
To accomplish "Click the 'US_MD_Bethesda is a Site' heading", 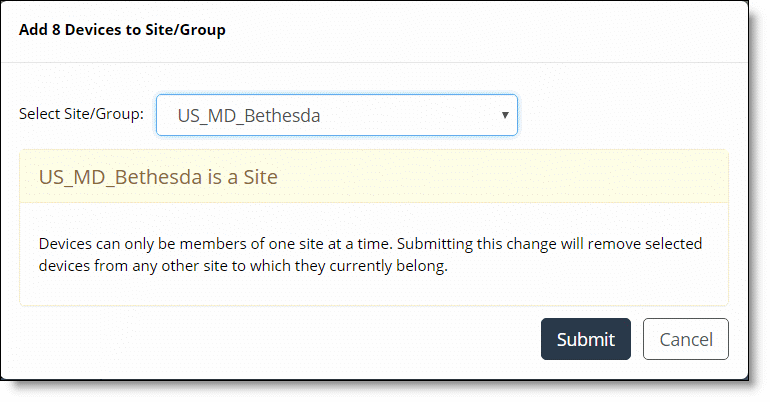I will pos(158,177).
